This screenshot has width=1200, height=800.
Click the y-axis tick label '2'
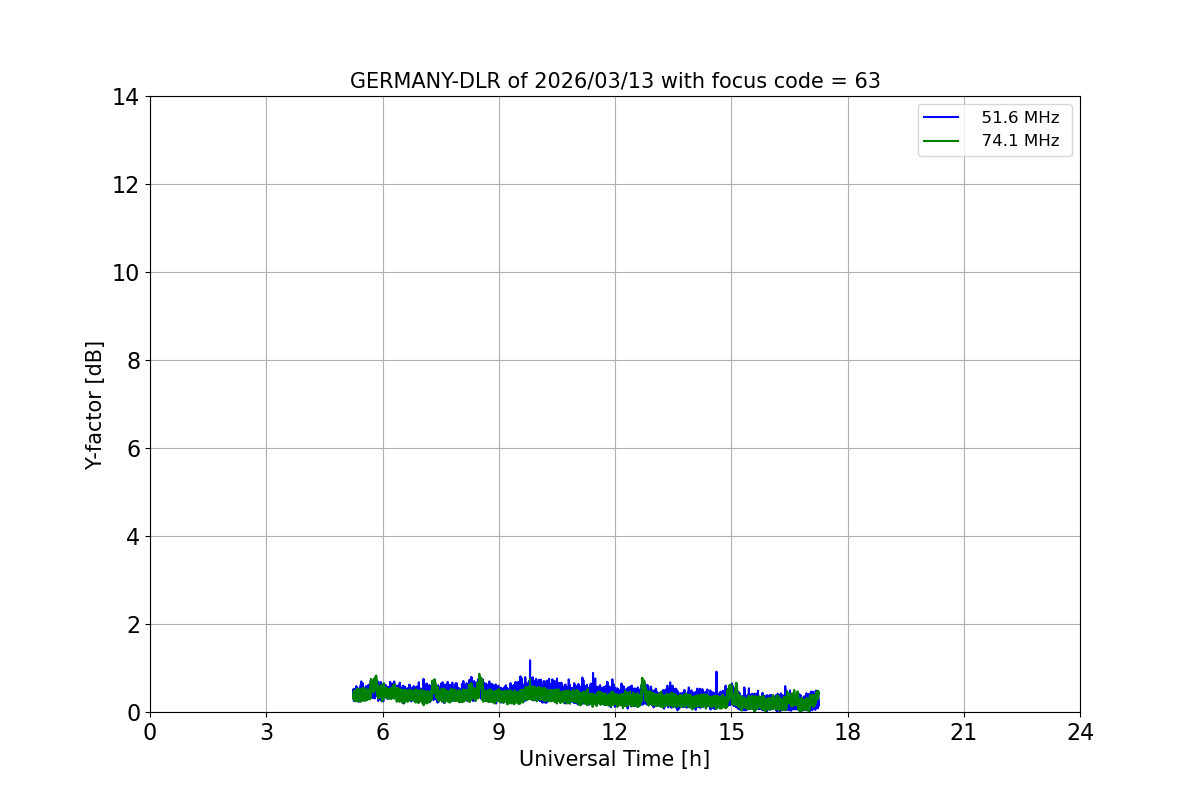click(x=132, y=625)
